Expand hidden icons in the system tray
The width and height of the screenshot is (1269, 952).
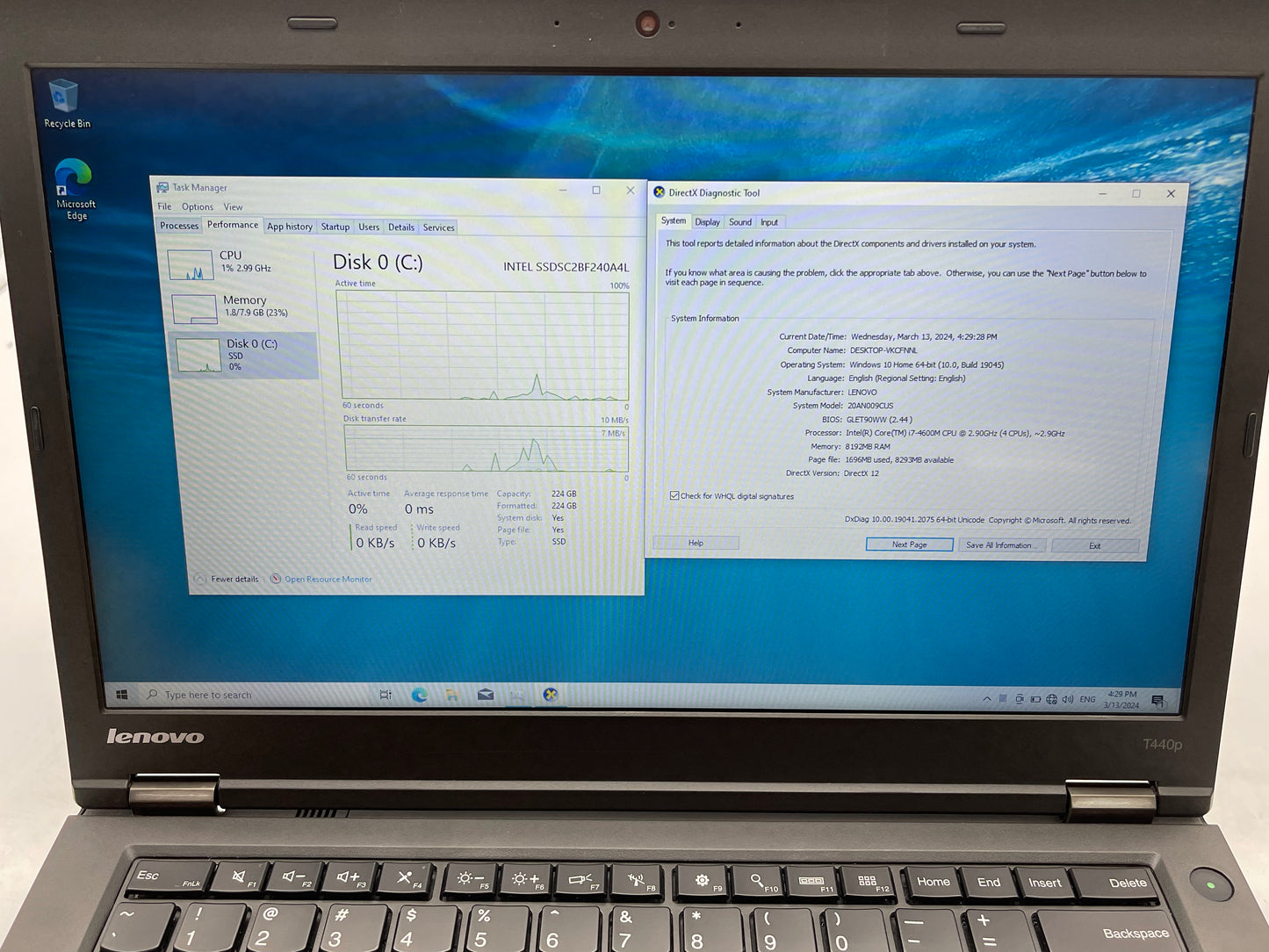(987, 697)
